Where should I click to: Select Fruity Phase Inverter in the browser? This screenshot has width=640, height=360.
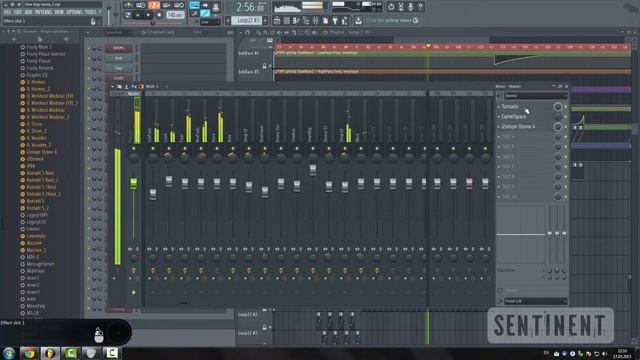(46, 54)
